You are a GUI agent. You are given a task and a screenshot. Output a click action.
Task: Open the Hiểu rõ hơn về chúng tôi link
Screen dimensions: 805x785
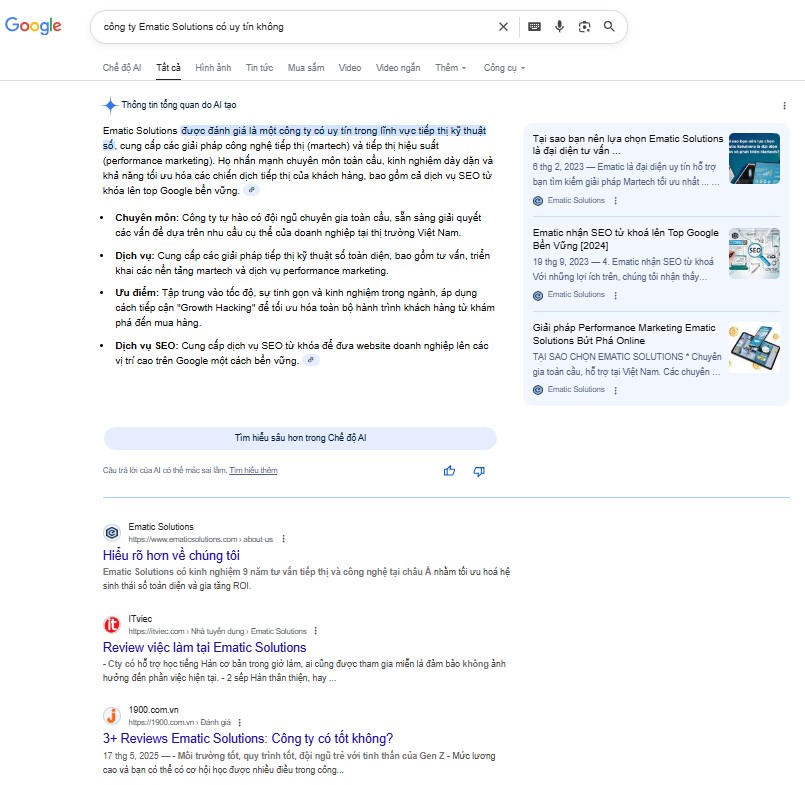tap(171, 555)
